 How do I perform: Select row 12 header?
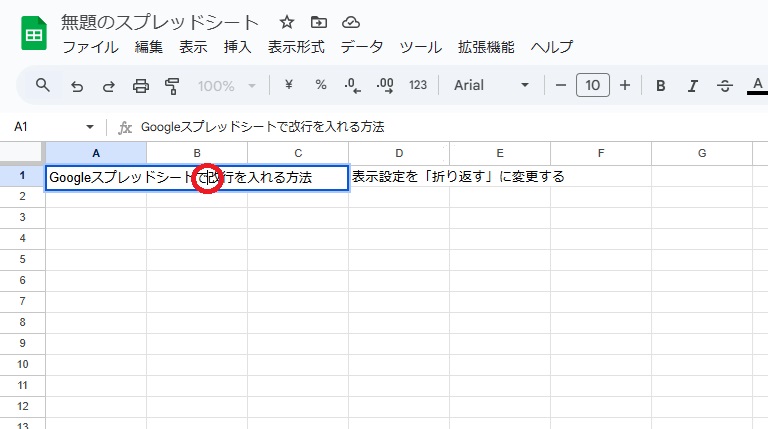click(22, 406)
